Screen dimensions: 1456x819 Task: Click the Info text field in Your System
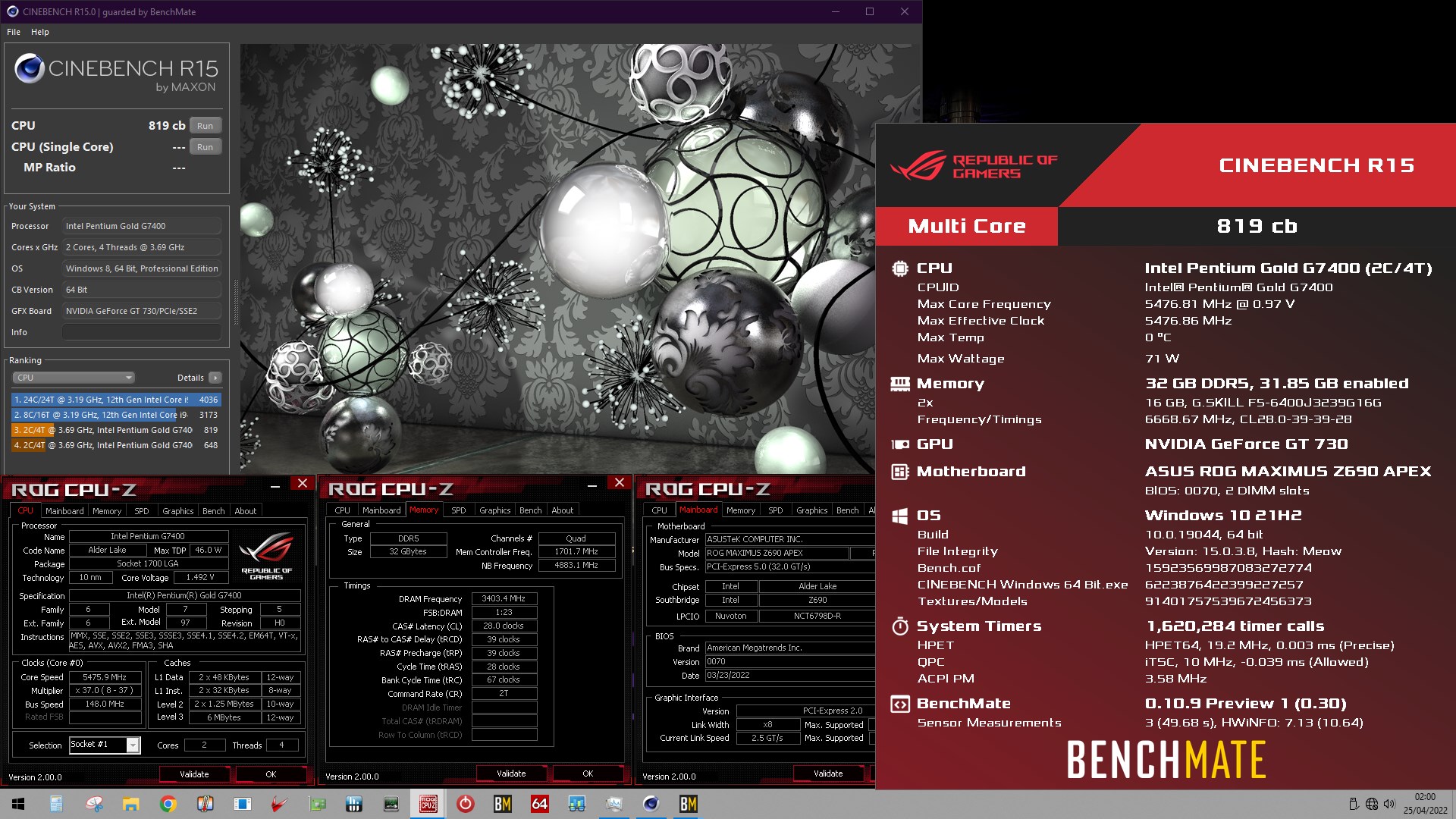142,332
